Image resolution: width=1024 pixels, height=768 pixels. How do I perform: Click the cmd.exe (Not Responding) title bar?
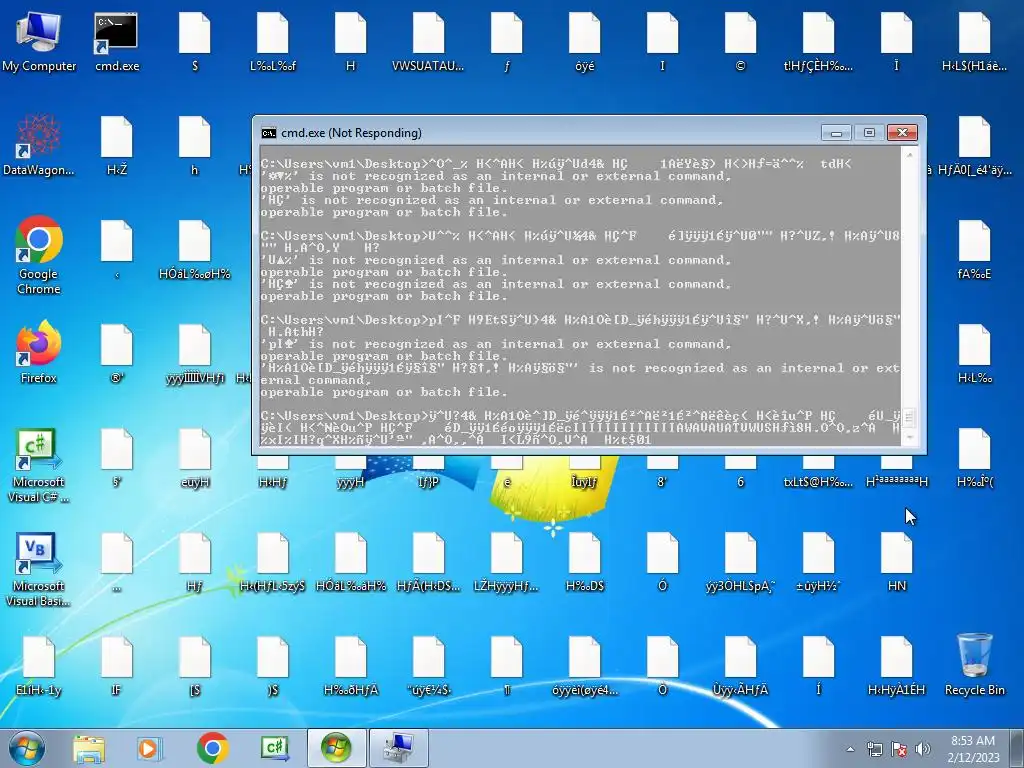(539, 133)
